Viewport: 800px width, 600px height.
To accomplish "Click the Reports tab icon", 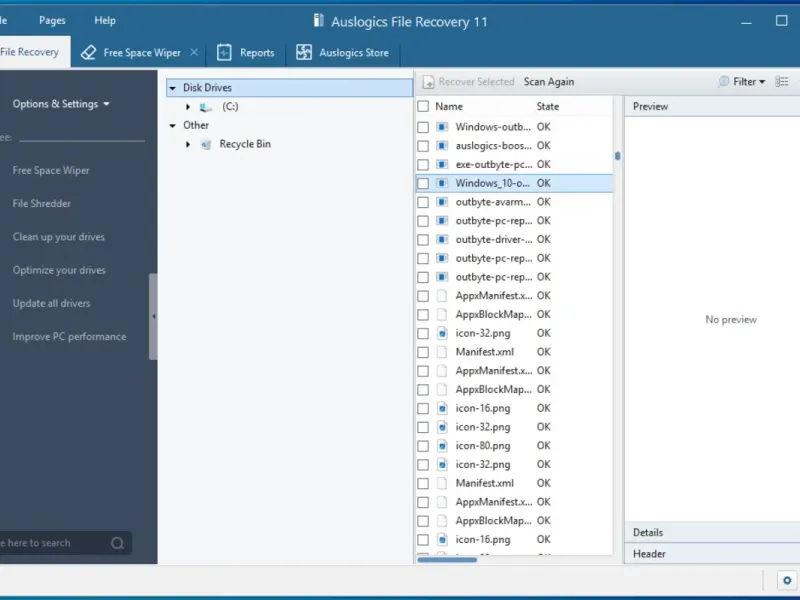I will 224,53.
